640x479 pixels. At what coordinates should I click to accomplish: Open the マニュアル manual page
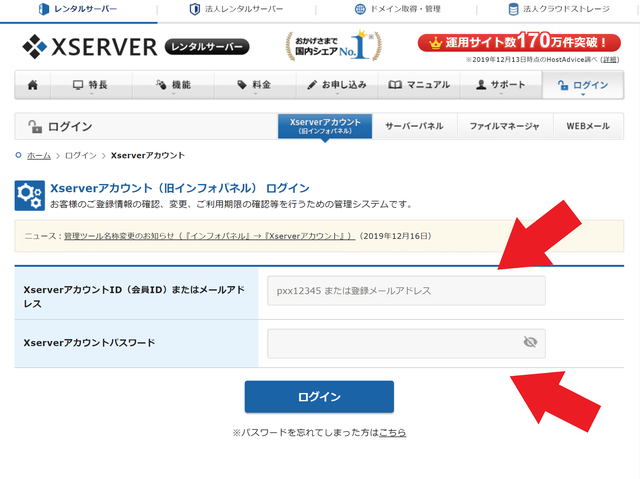(419, 85)
